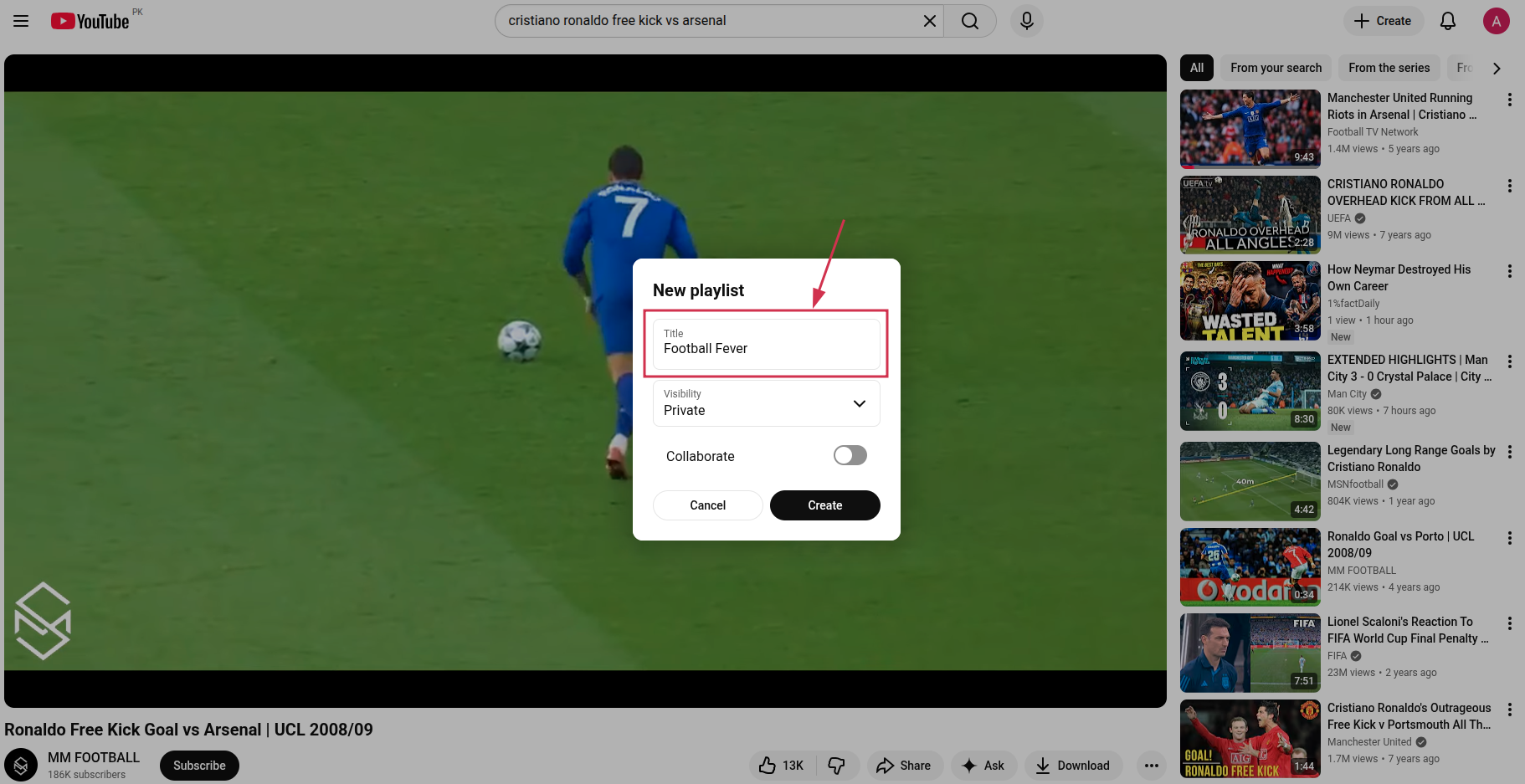
Task: Open Ronaldo Goal vs Porto thumbnail
Action: [x=1250, y=567]
